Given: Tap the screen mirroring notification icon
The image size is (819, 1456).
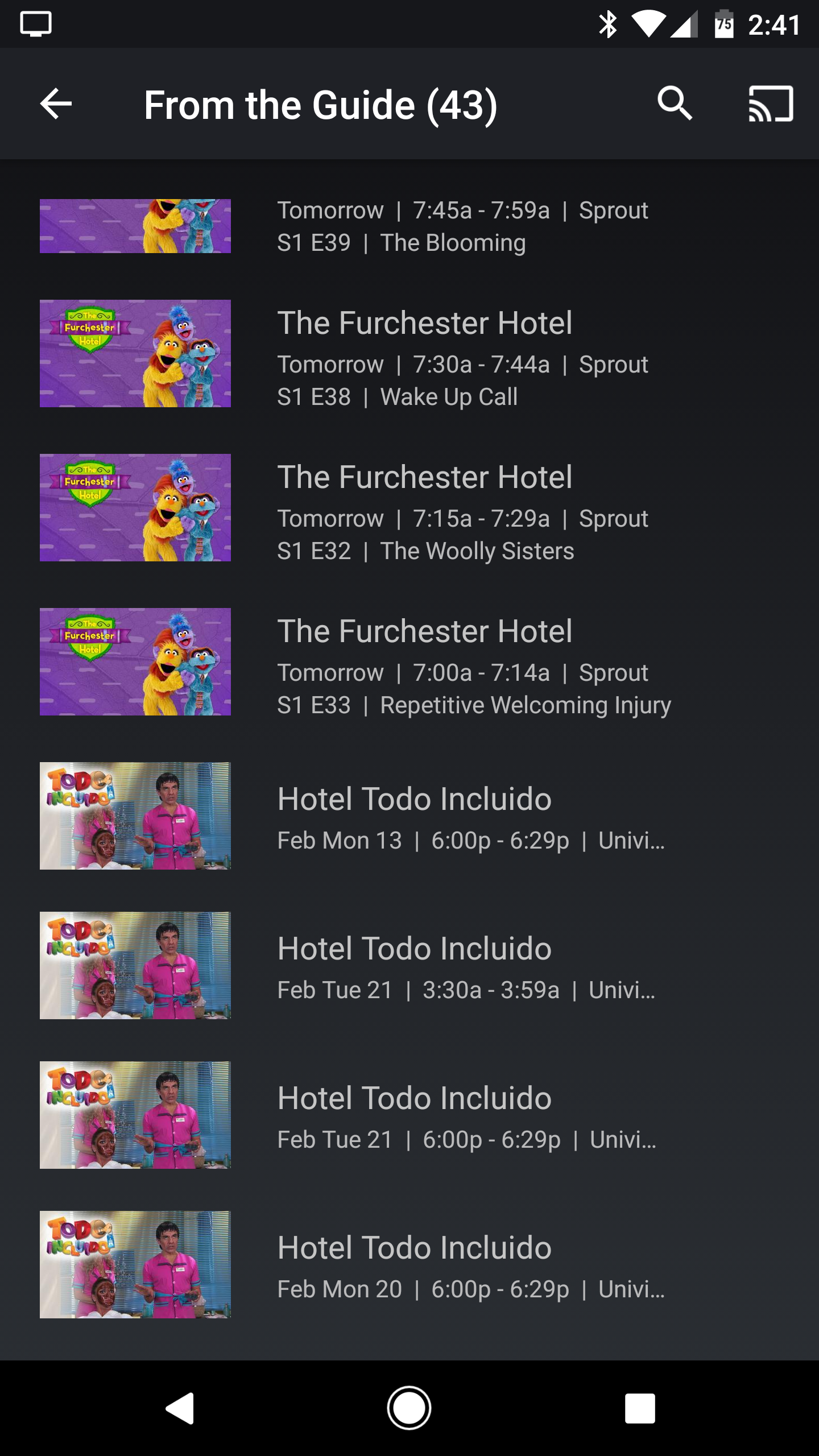Looking at the screenshot, I should click(x=36, y=24).
